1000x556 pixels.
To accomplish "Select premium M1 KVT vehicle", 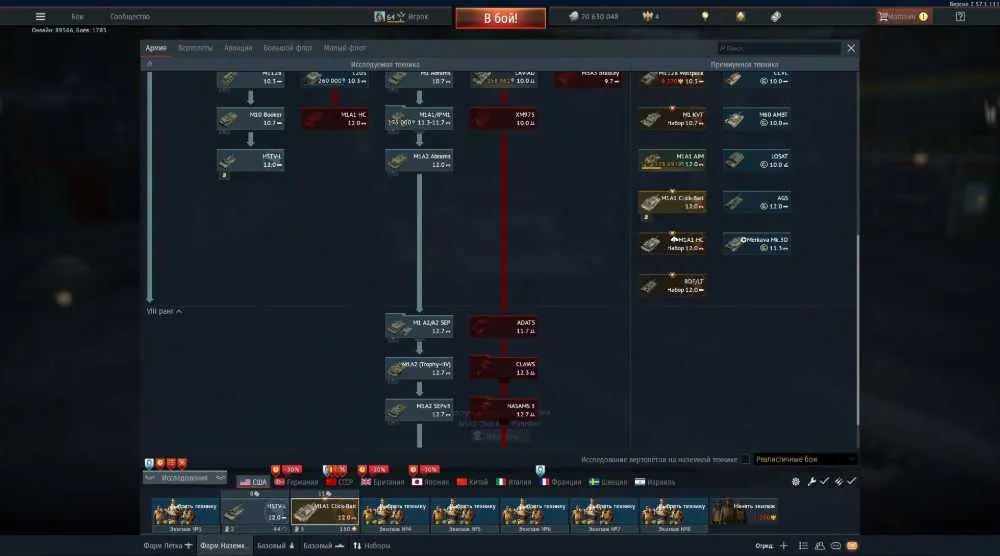I will coord(672,119).
